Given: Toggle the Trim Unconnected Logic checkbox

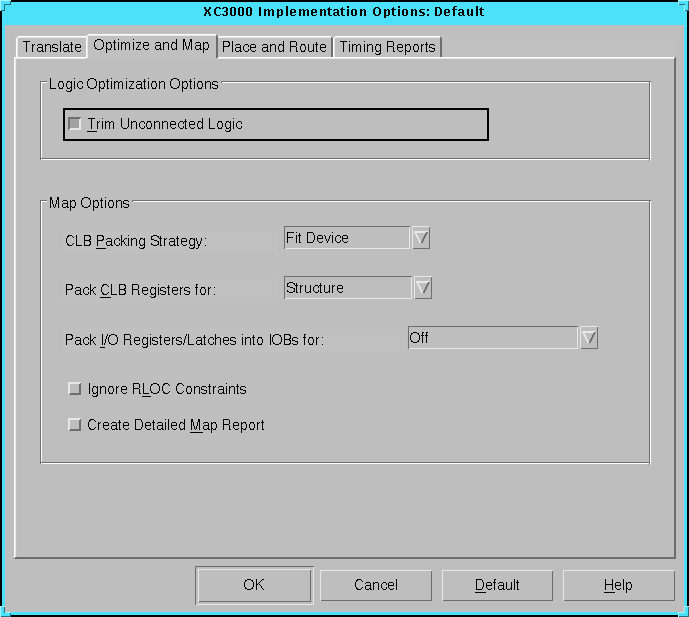Looking at the screenshot, I should click(x=75, y=124).
